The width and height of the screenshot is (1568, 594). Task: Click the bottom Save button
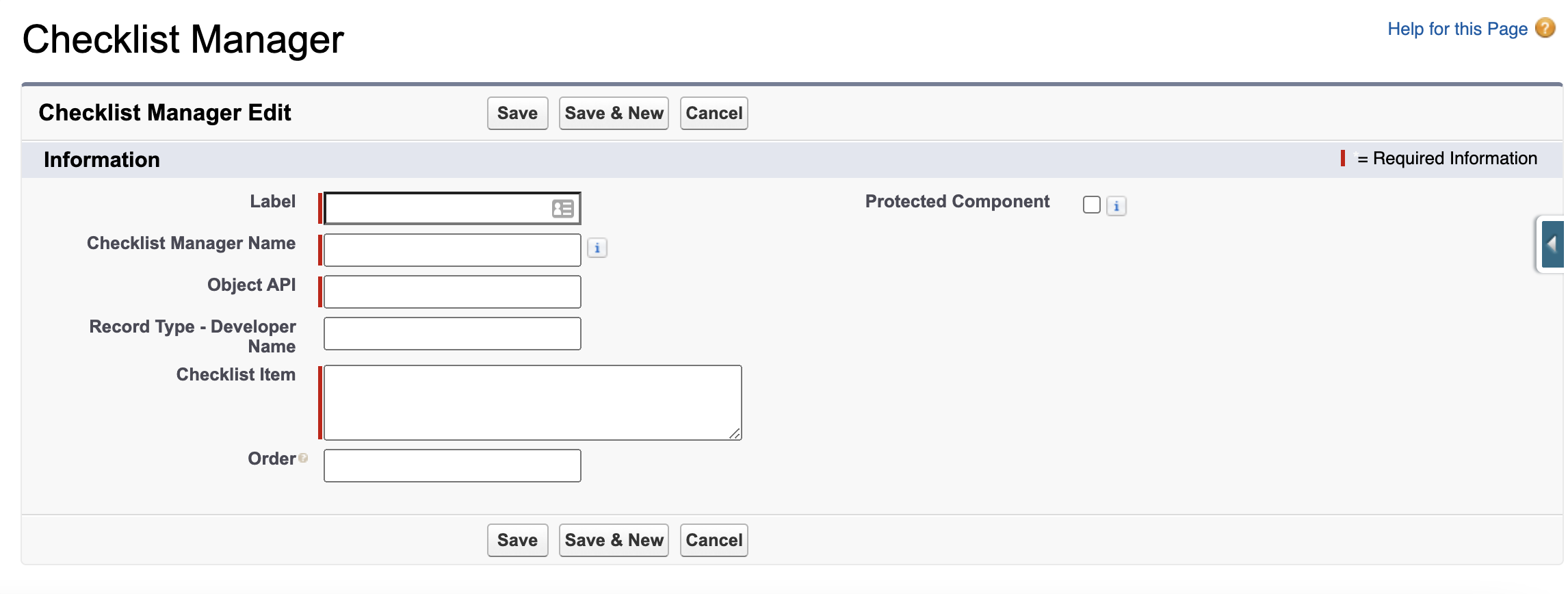(517, 540)
